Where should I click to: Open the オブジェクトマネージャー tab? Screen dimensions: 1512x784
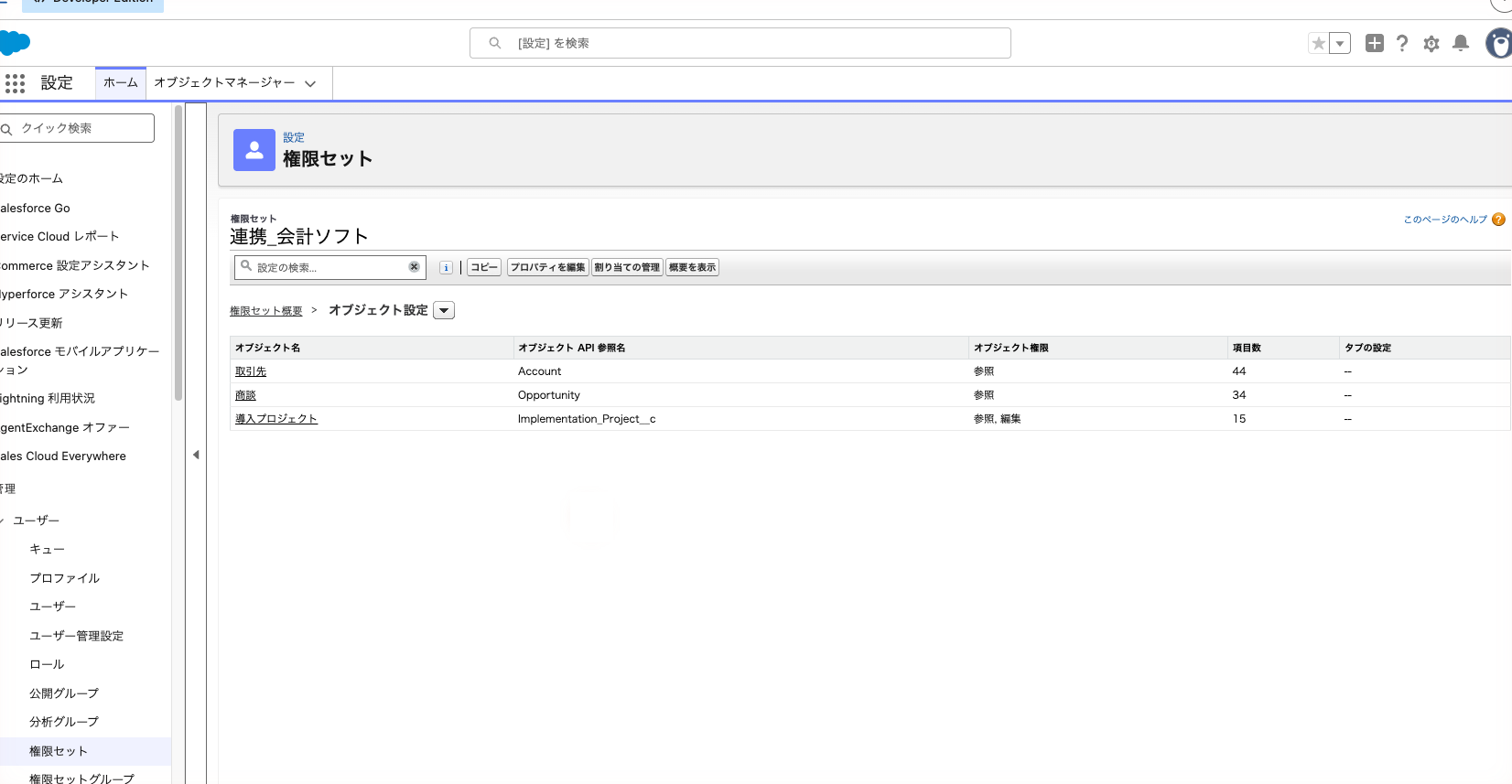tap(224, 83)
